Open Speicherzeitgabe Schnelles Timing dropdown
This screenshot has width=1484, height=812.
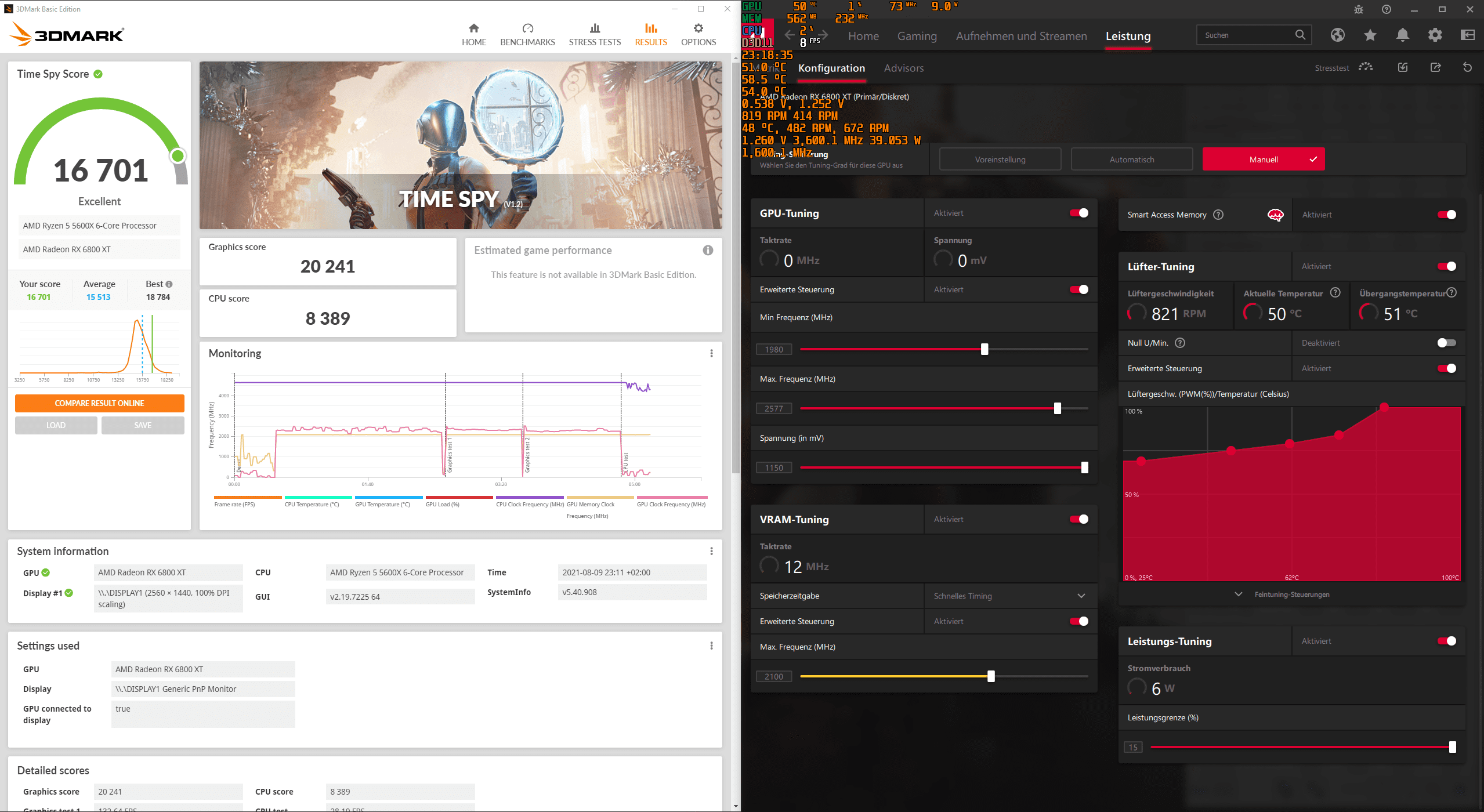(1010, 596)
